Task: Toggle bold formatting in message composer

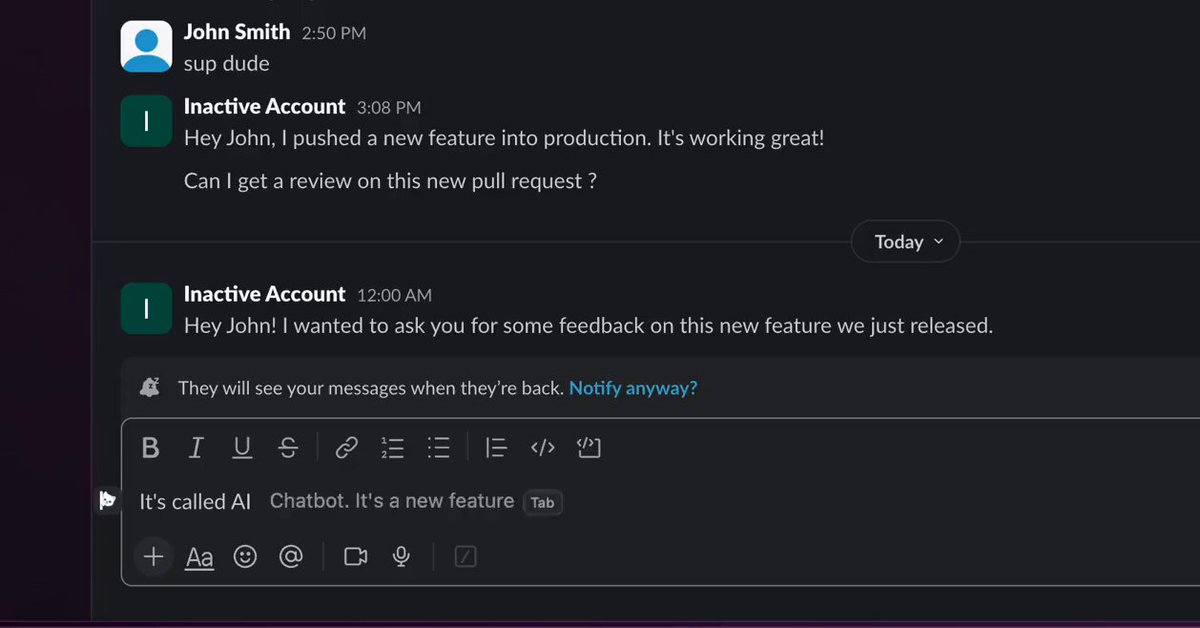Action: [x=150, y=448]
